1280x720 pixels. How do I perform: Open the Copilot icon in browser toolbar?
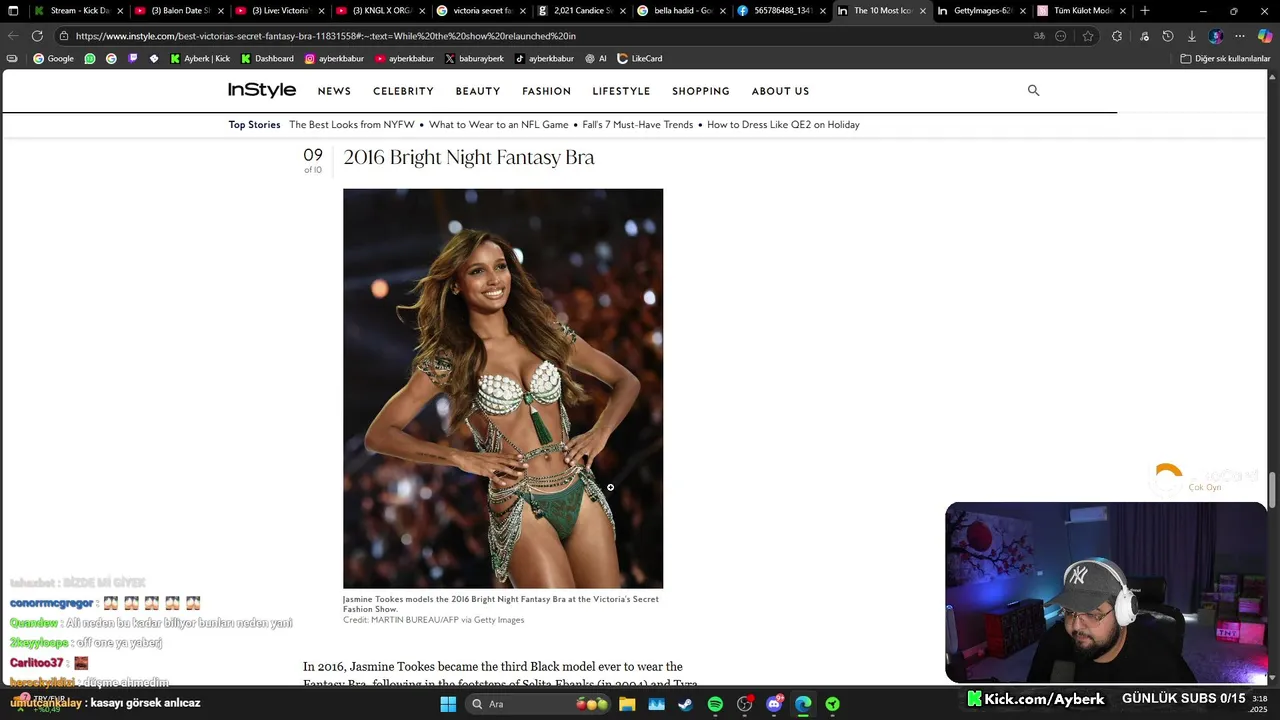point(1265,36)
